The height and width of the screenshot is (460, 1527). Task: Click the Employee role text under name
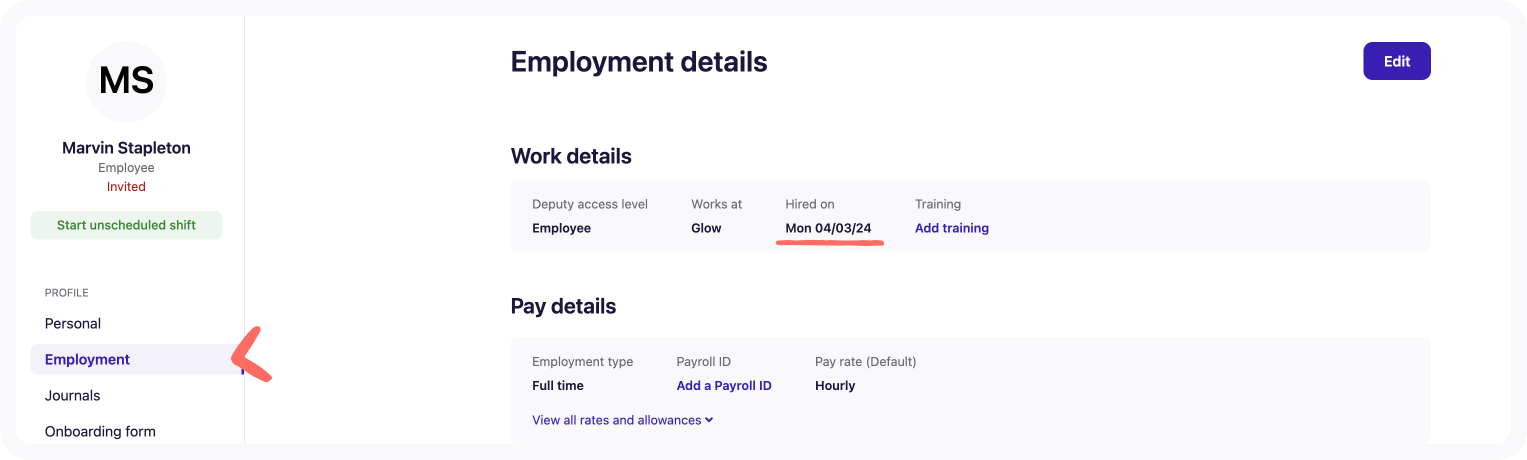126,168
